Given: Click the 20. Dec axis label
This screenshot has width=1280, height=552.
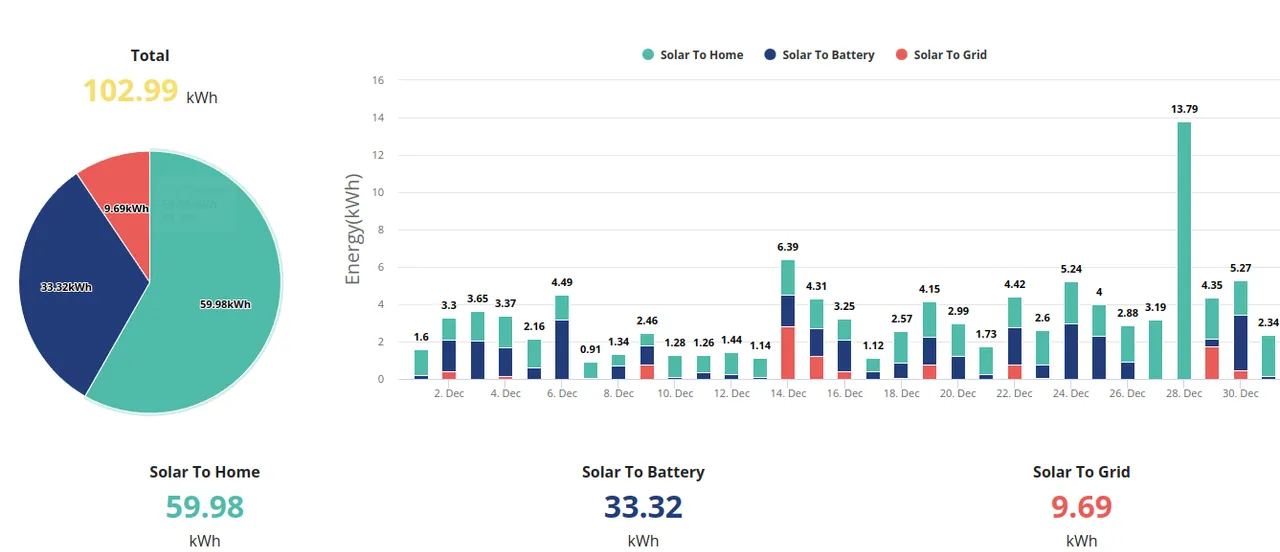Looking at the screenshot, I should pyautogui.click(x=958, y=394).
